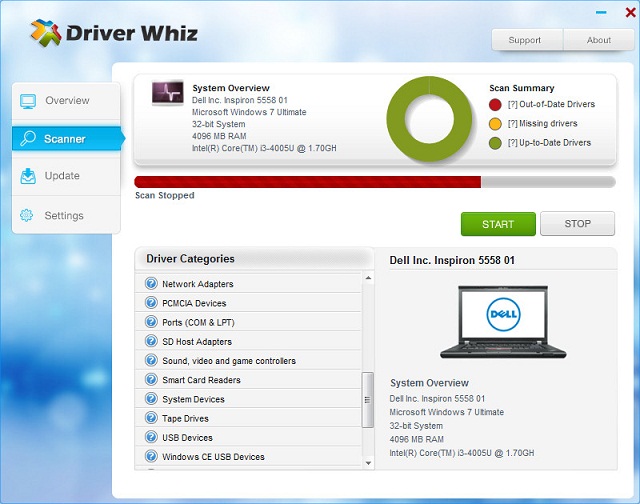640x504 pixels.
Task: Click question icon beside Tape Drives
Action: coord(151,417)
